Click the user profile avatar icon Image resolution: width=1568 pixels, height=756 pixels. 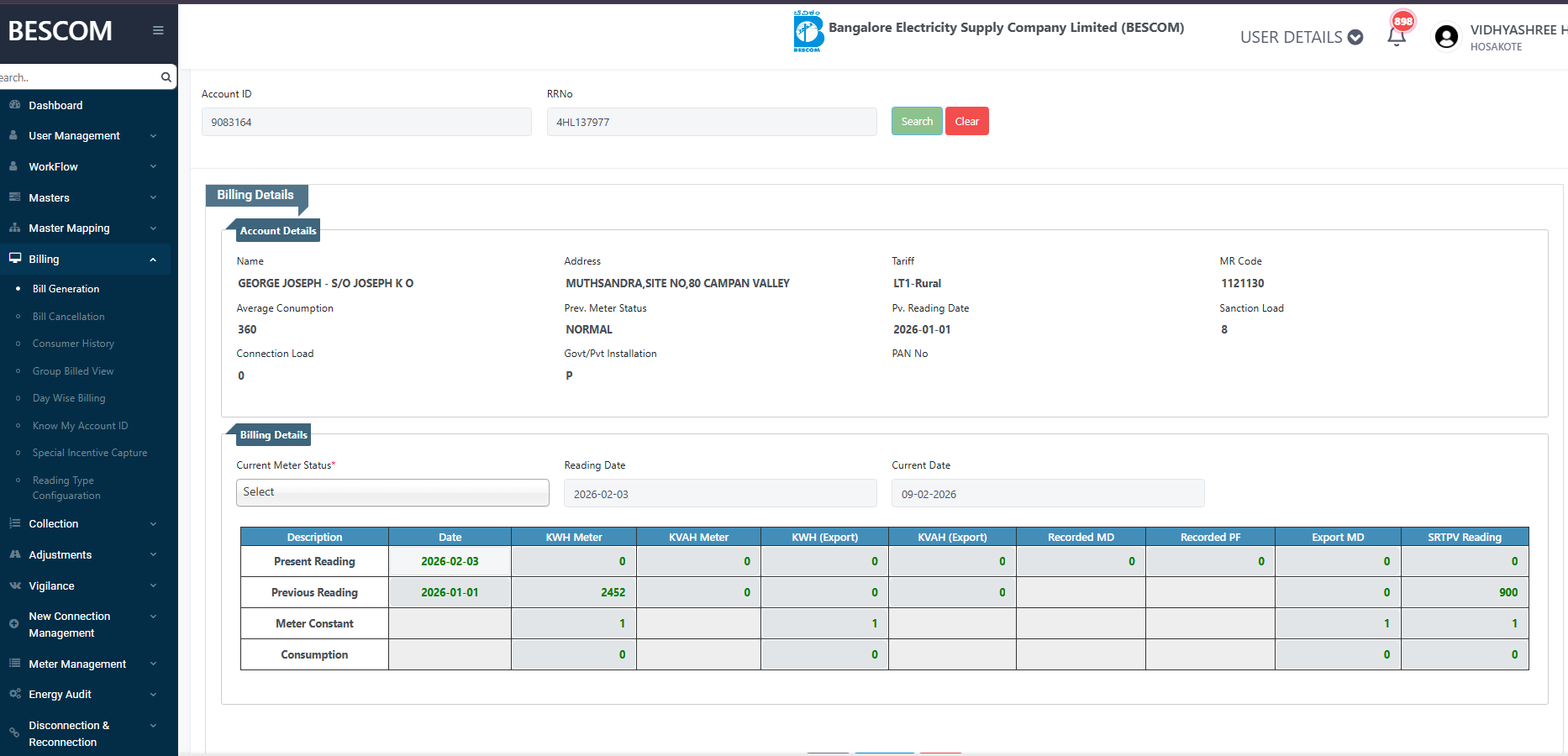[1446, 37]
